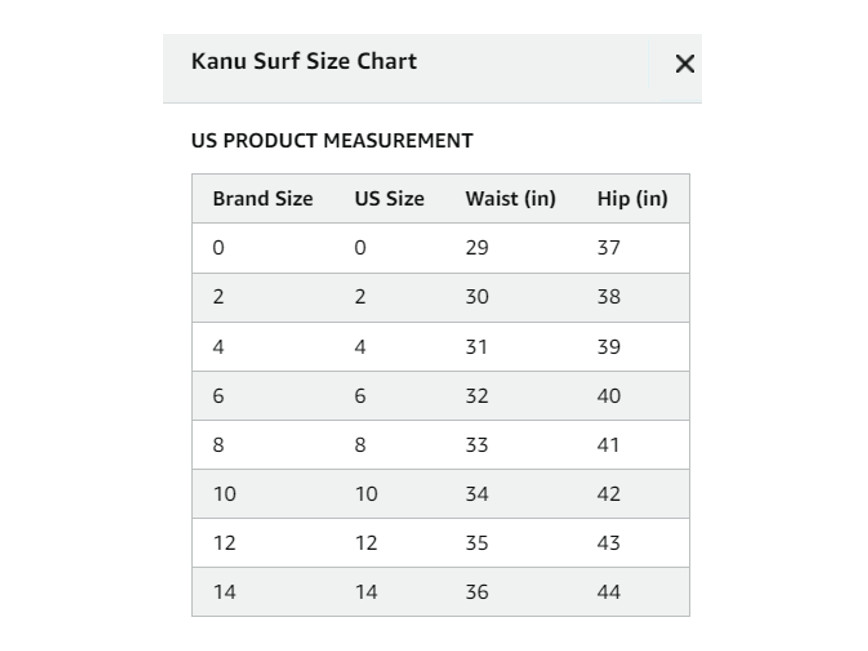Click hip value 40 in the table
This screenshot has height=651, width=868.
(609, 396)
